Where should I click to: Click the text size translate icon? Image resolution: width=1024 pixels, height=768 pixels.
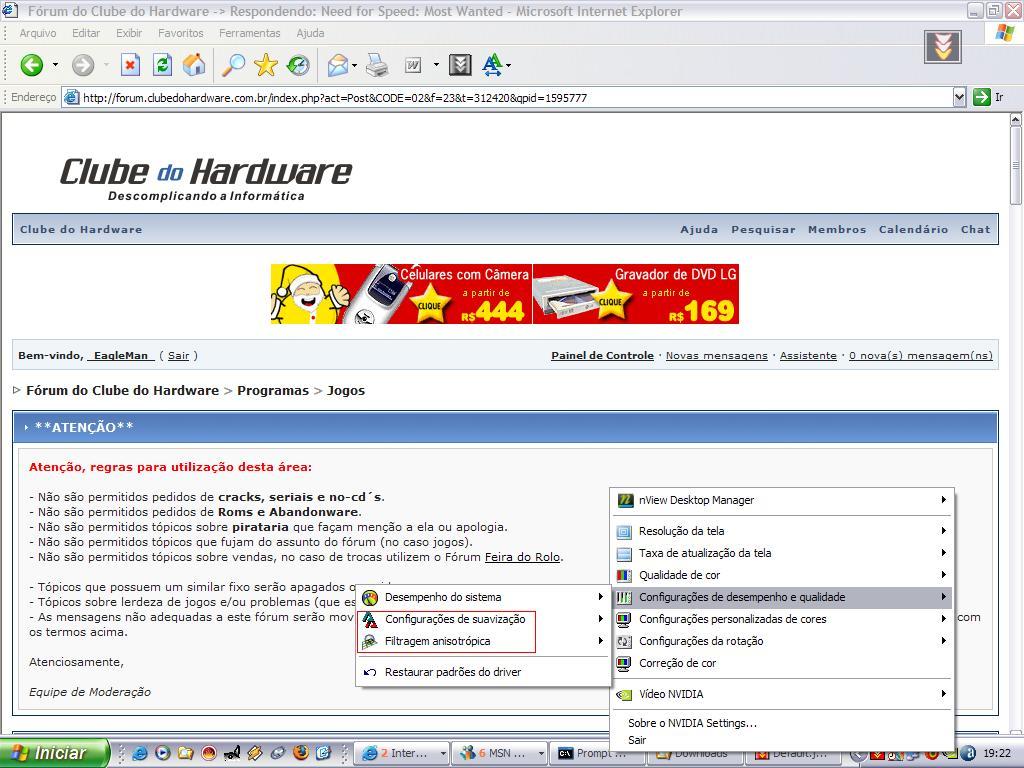point(492,65)
